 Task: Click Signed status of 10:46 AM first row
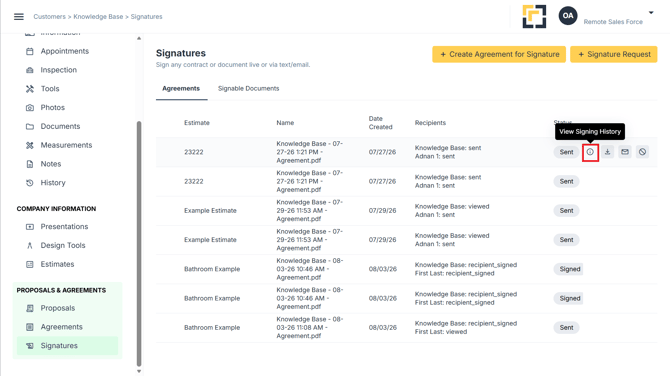click(568, 269)
